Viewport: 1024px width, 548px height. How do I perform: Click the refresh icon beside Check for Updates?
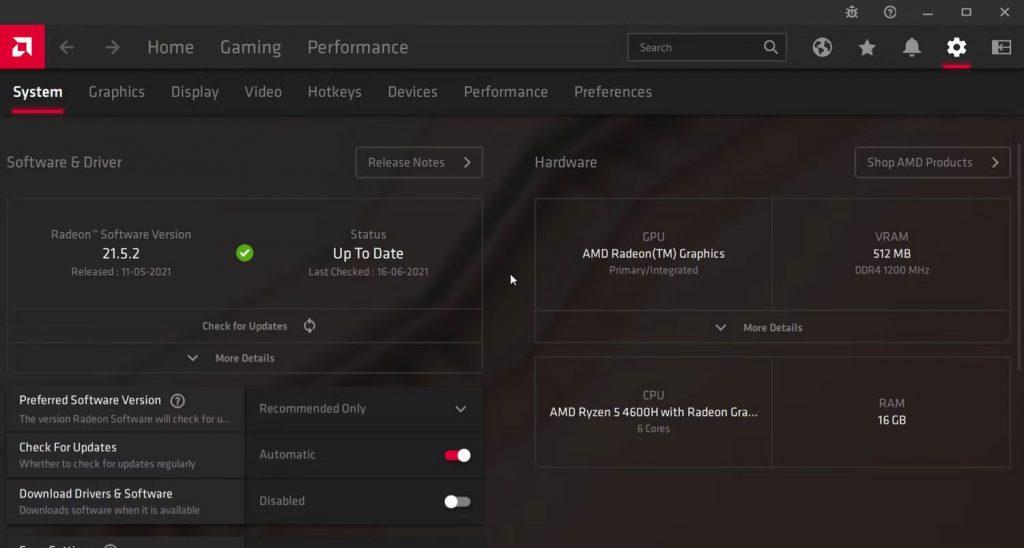tap(310, 326)
